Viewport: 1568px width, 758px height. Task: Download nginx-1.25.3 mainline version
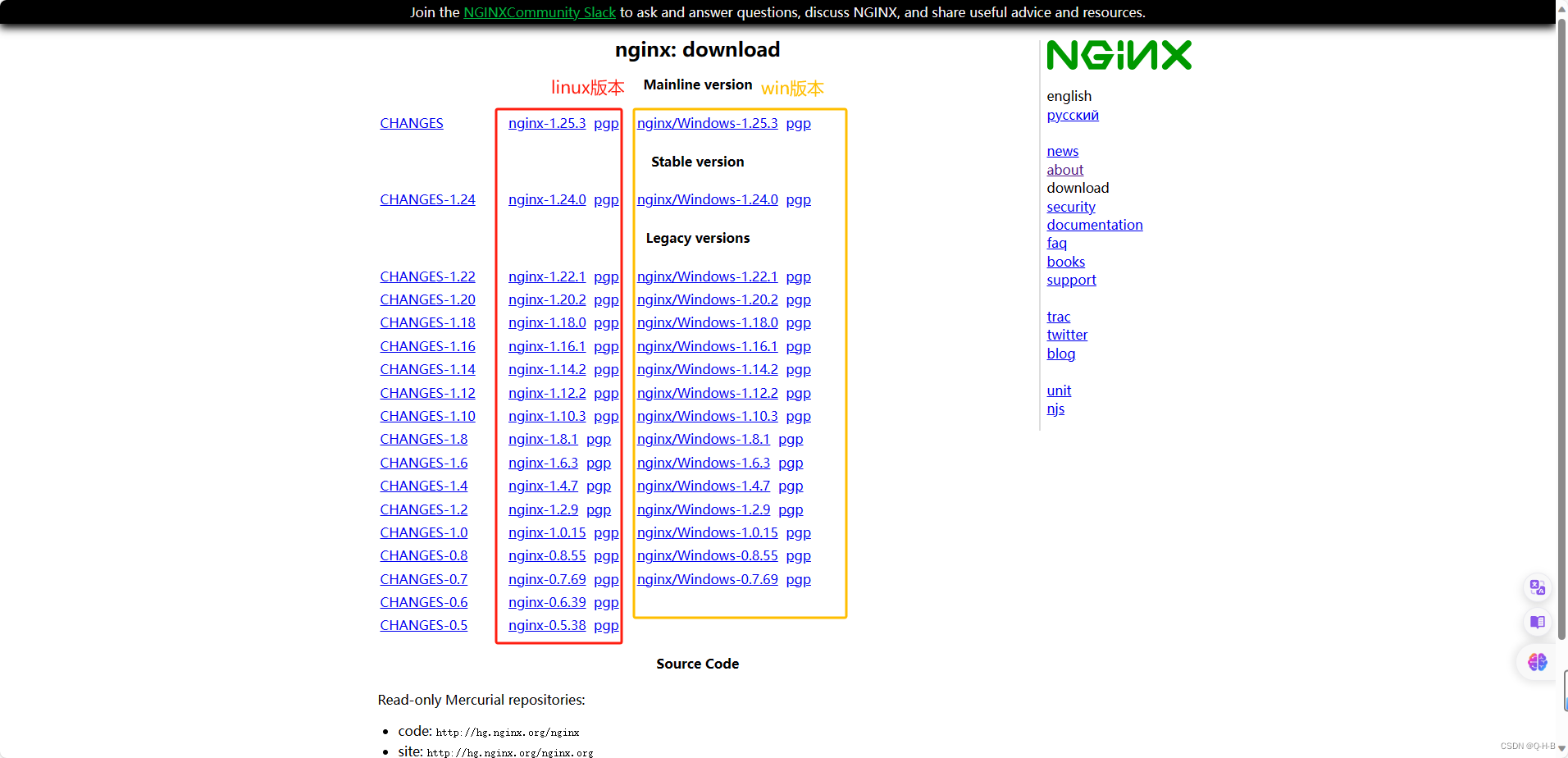pyautogui.click(x=546, y=123)
